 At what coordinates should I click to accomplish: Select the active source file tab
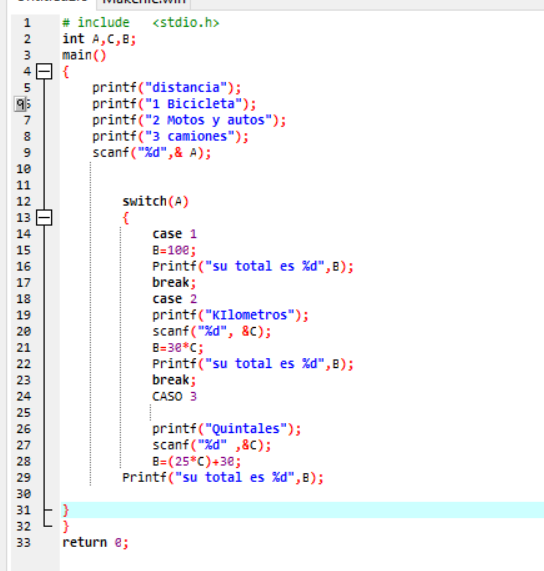click(51, 2)
